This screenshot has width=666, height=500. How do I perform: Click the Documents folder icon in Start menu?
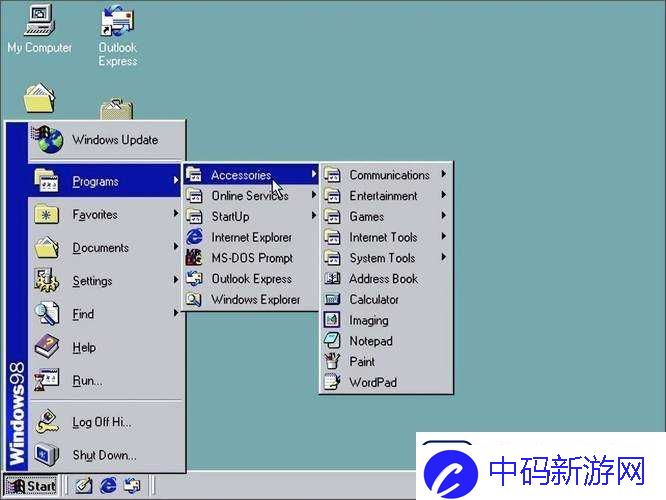[46, 247]
